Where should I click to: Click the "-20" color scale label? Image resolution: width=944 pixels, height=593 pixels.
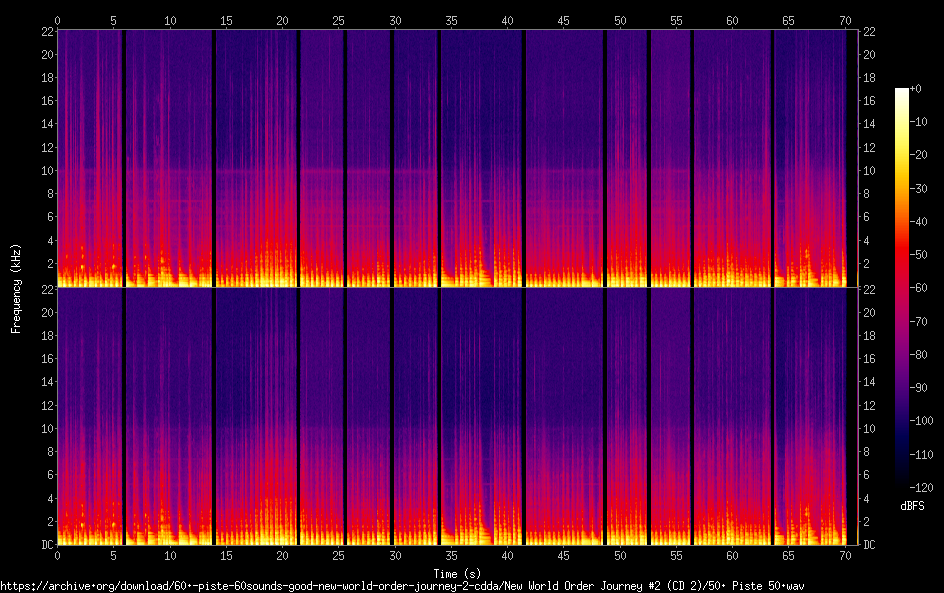pos(918,155)
